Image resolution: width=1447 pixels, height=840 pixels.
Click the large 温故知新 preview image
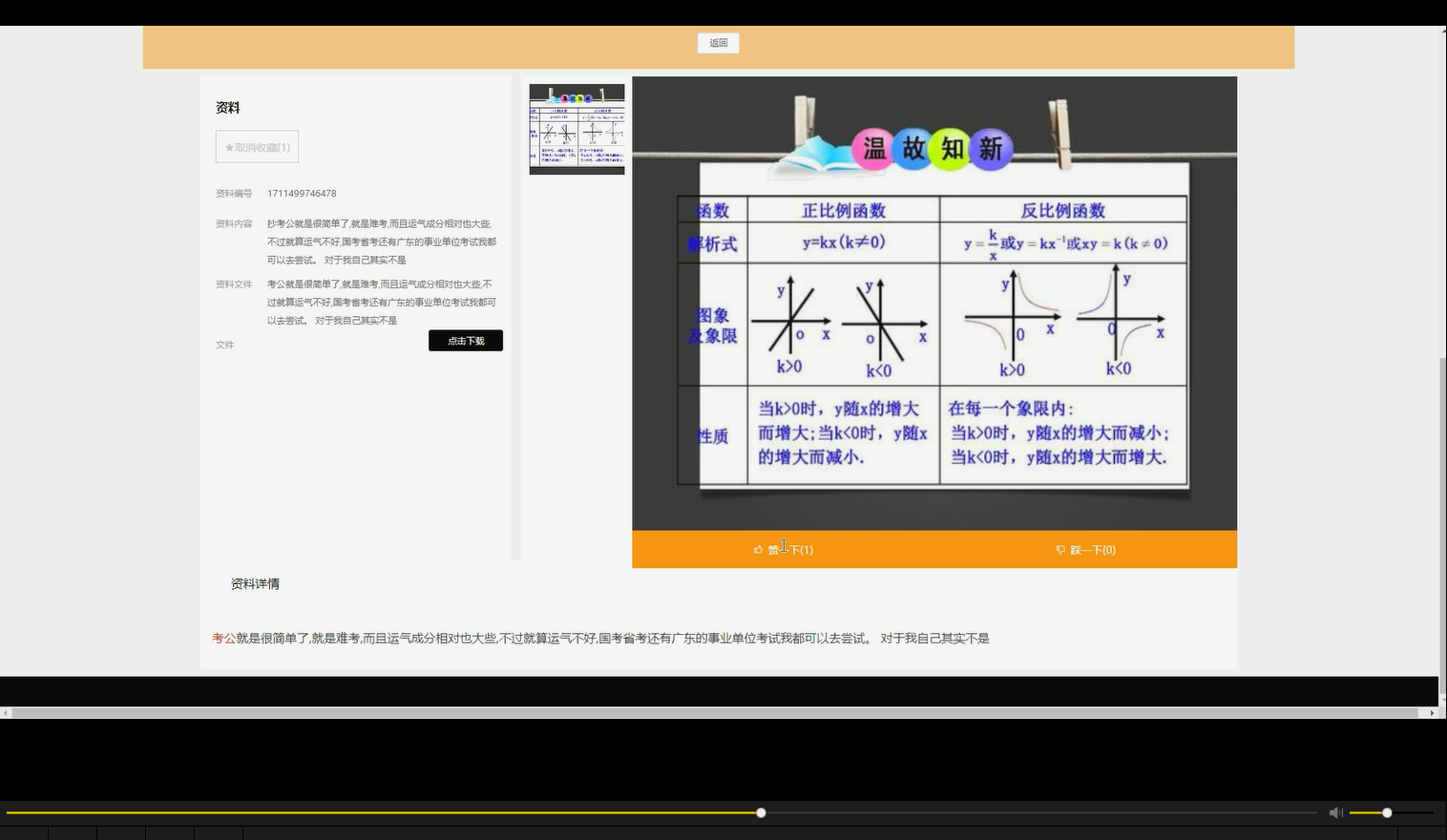[x=933, y=305]
